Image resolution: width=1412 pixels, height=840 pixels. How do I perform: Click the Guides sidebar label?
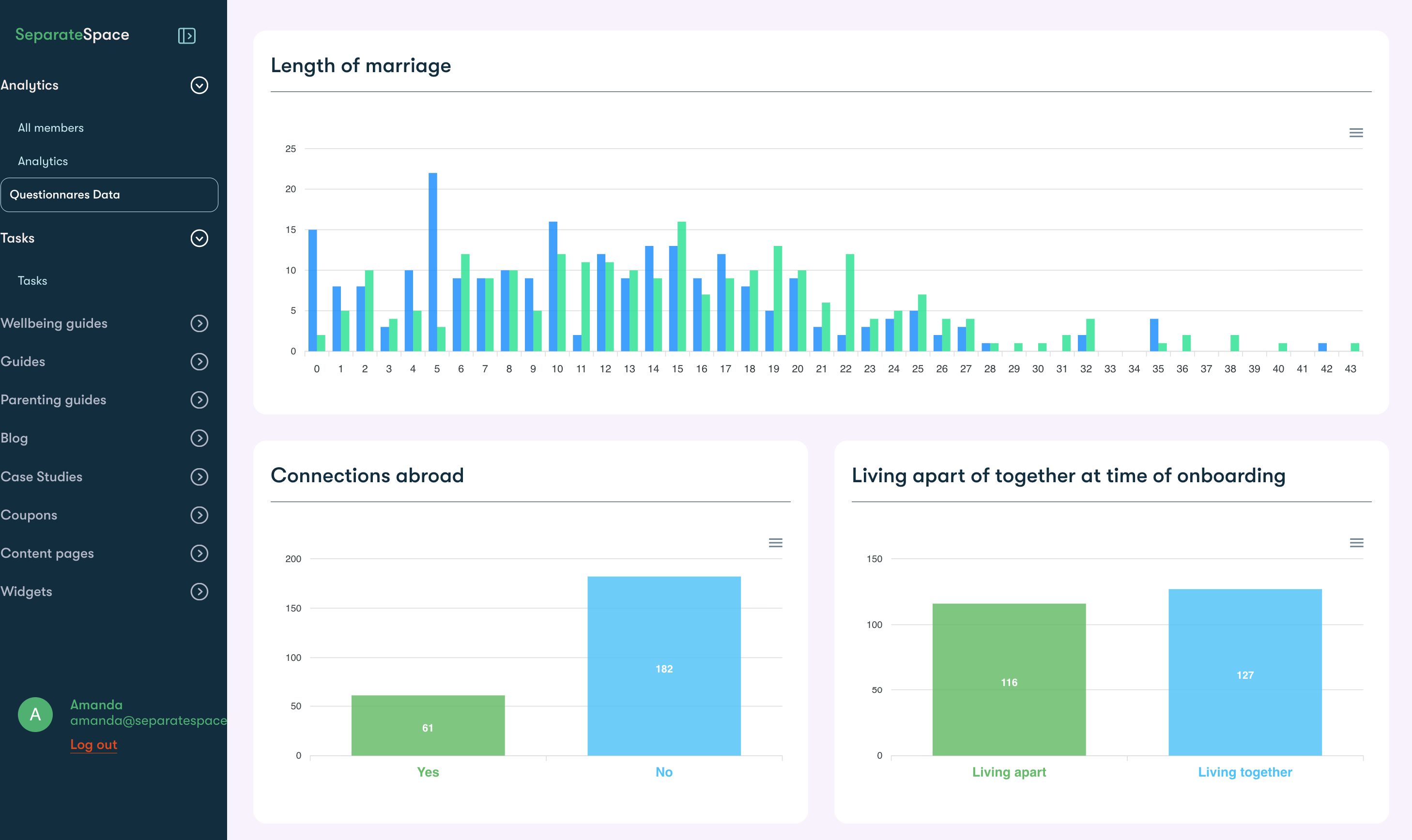[x=23, y=362]
